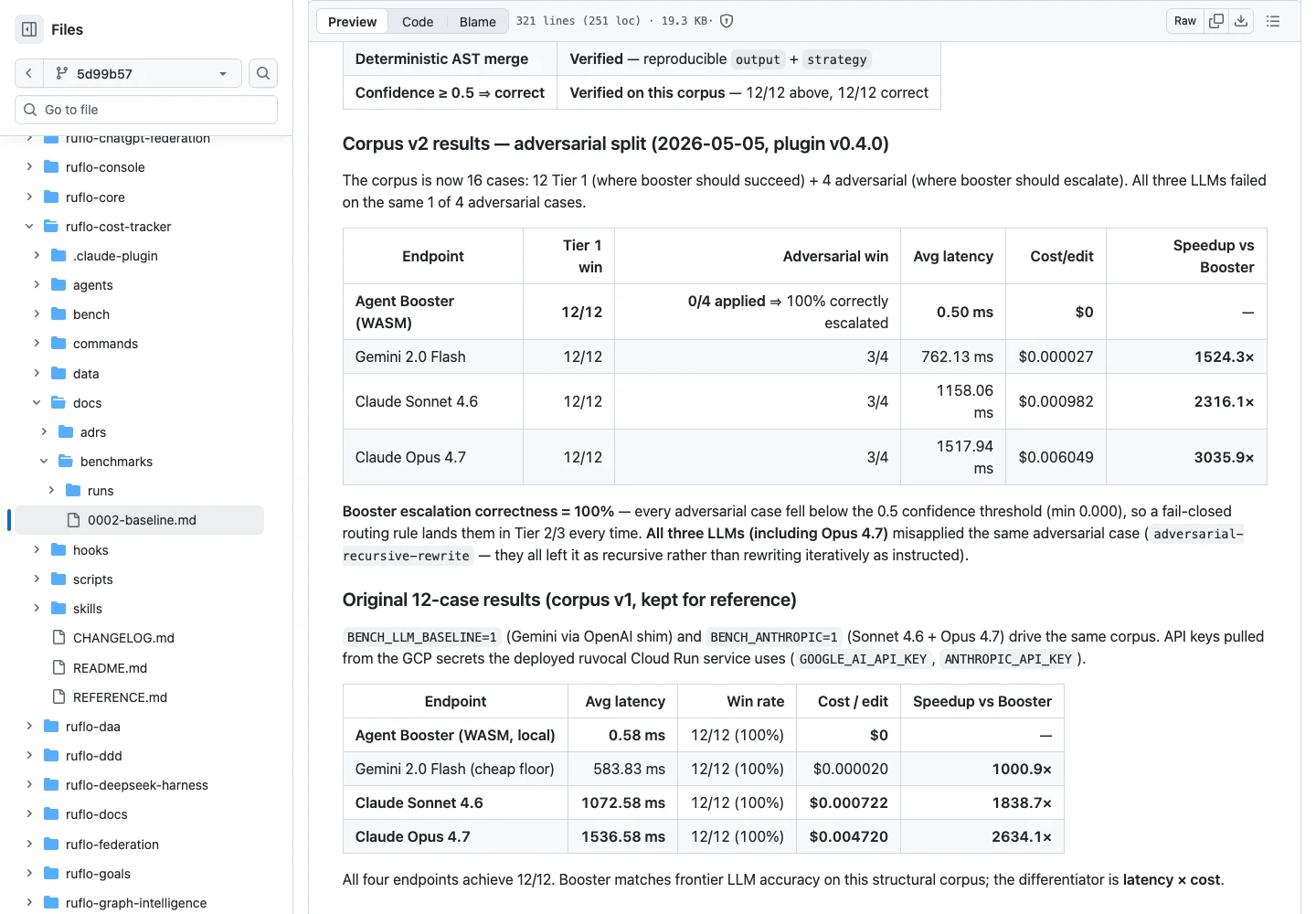The width and height of the screenshot is (1316, 914).
Task: Click the ruflo-cost-tracker folder icon
Action: (x=51, y=226)
